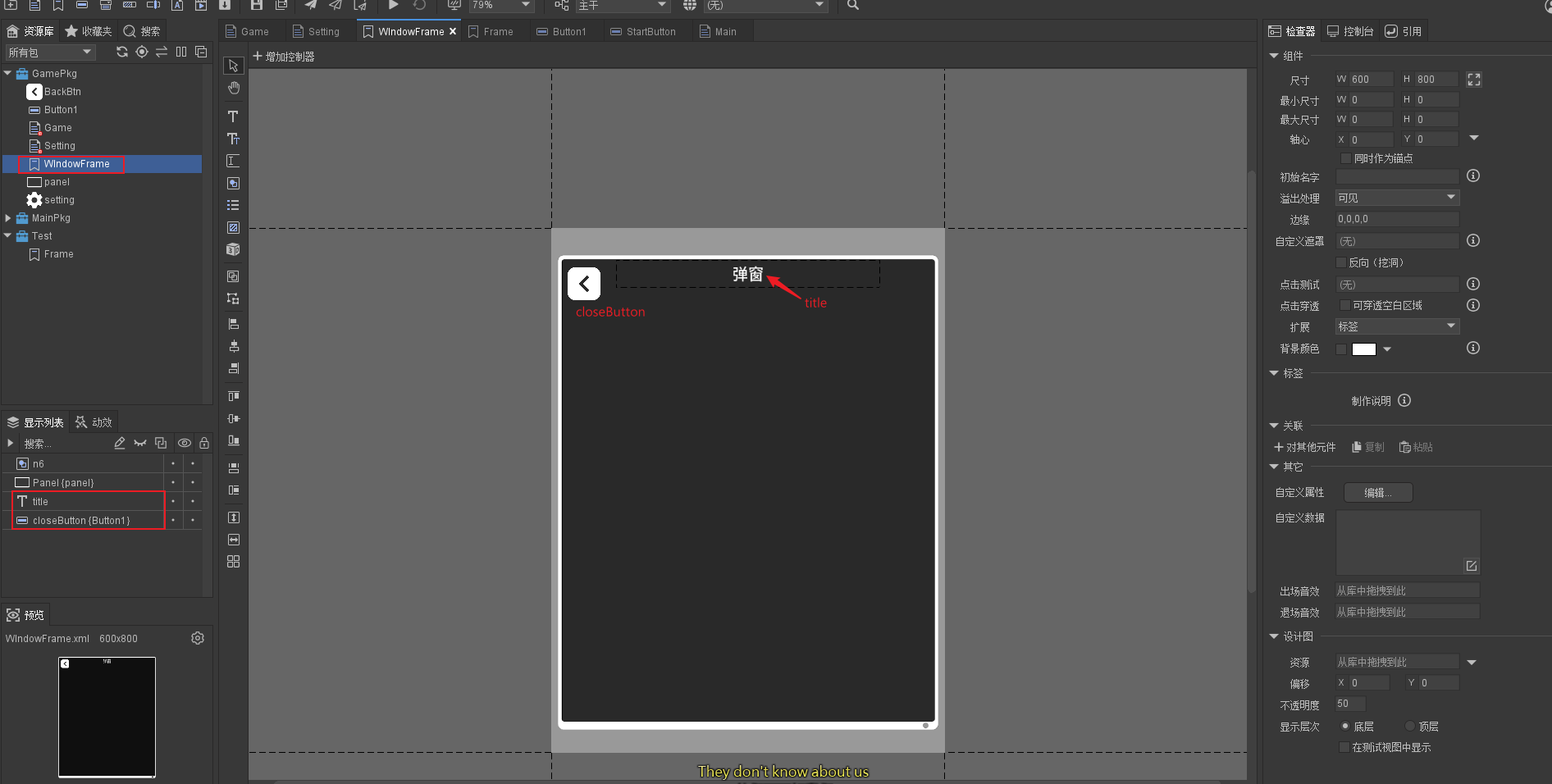Collapse the GamePkg tree node
Viewport: 1552px width, 784px height.
pyautogui.click(x=8, y=73)
